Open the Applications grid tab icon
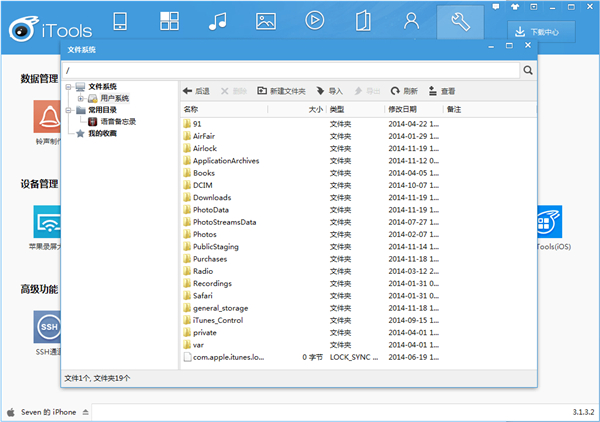 [x=168, y=20]
